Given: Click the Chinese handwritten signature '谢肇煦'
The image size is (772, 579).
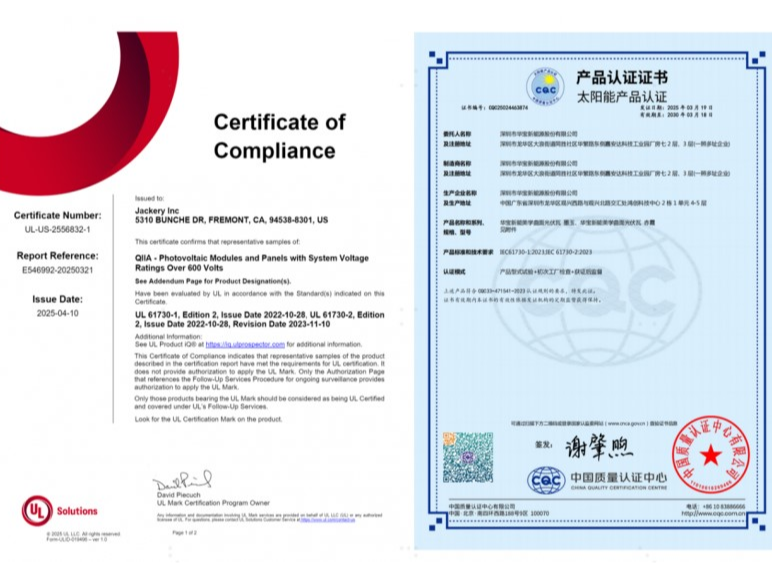Looking at the screenshot, I should pos(599,447).
